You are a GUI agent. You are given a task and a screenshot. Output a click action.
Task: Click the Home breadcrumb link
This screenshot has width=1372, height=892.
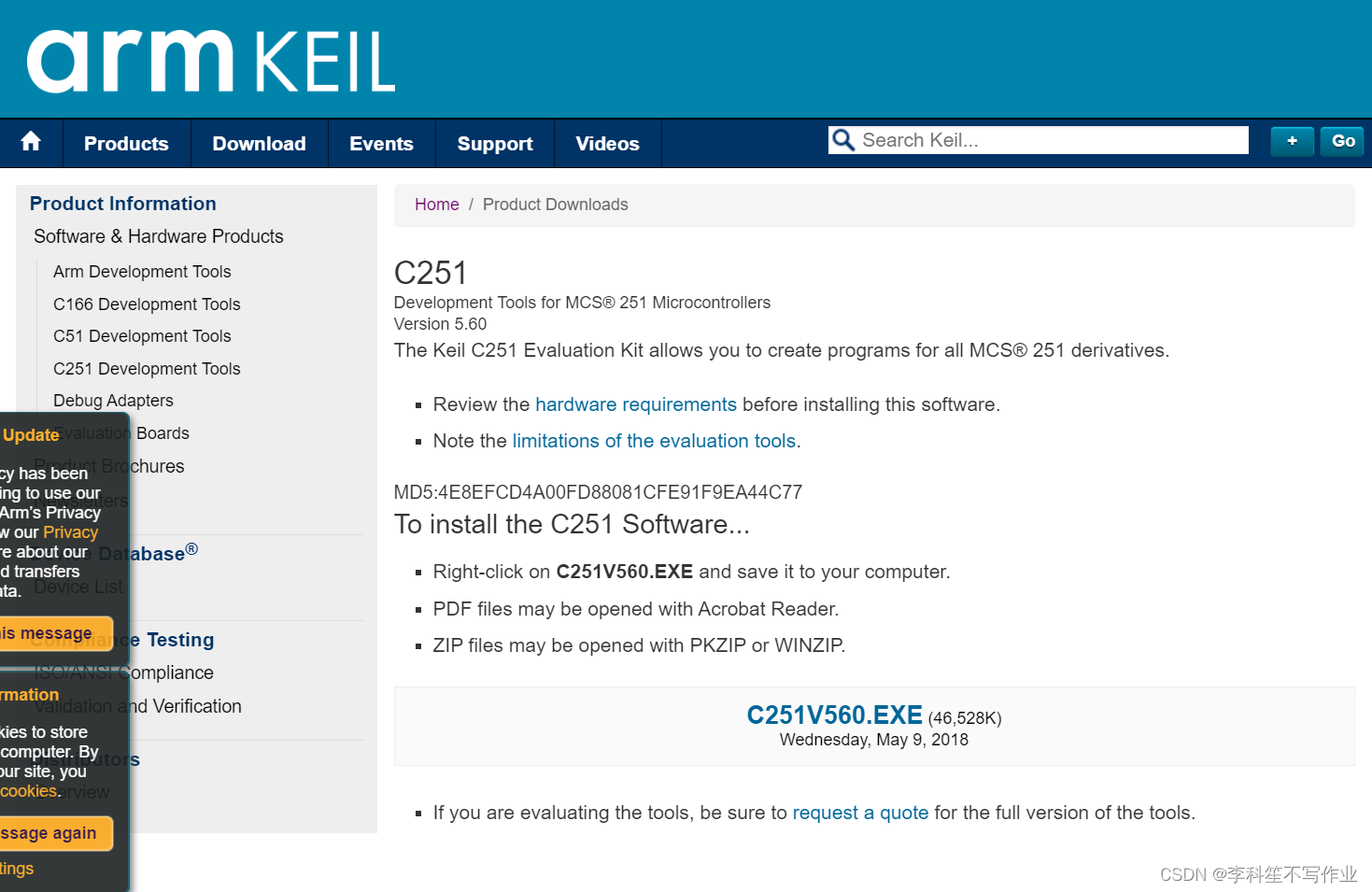pos(436,205)
